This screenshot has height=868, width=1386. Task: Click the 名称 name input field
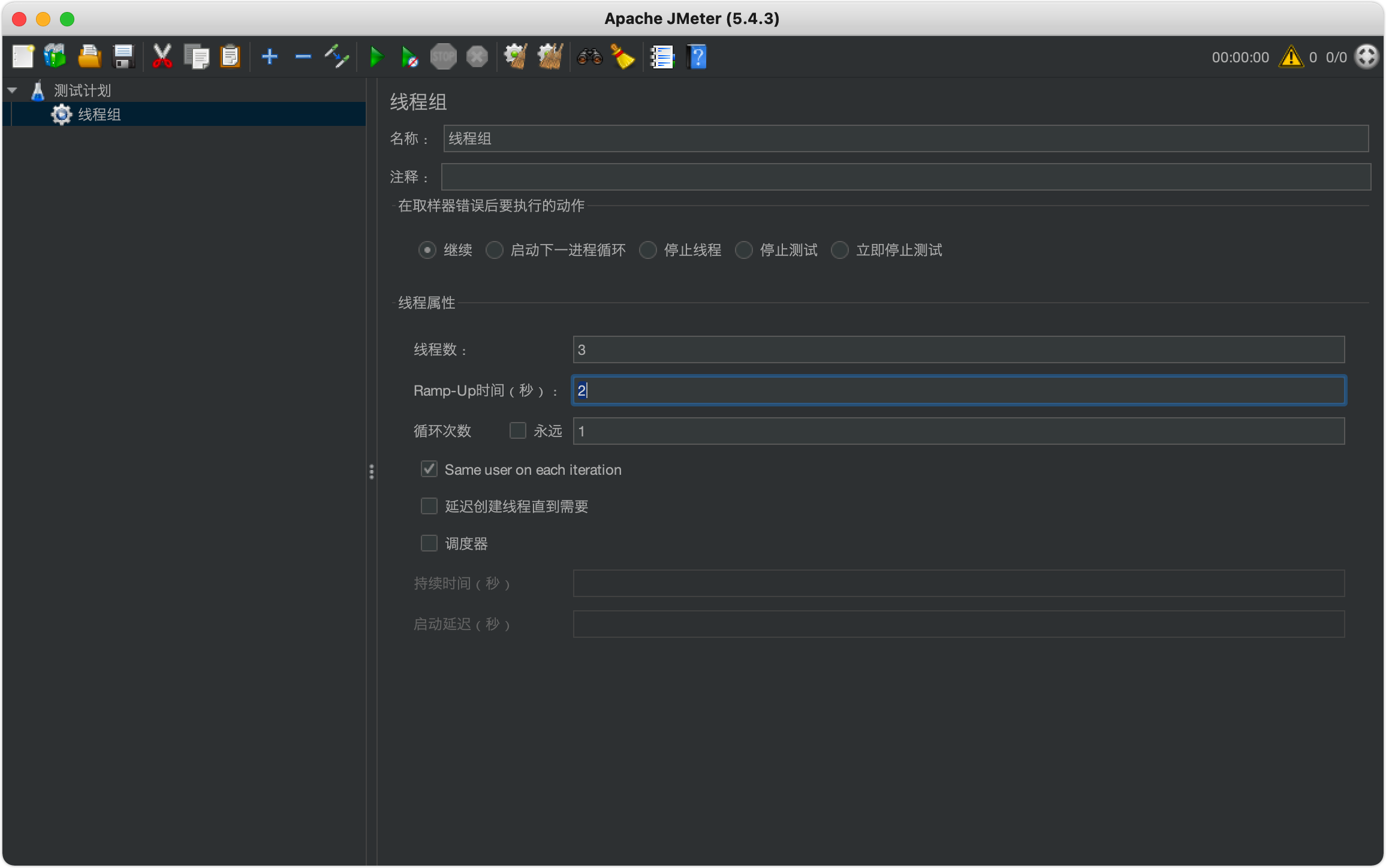point(906,138)
